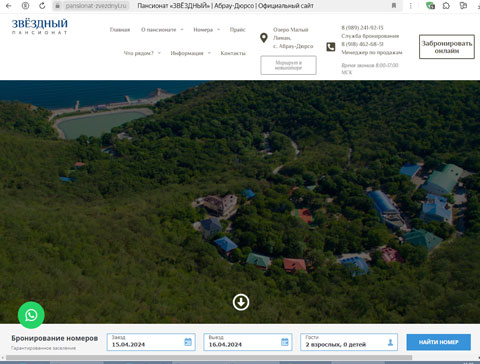
Task: Open calendar icon in Заезд field
Action: [x=188, y=342]
